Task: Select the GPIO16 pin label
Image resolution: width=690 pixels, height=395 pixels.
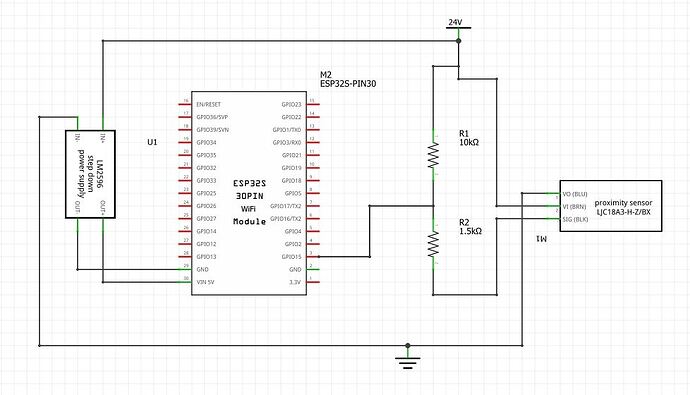Action: [x=286, y=219]
